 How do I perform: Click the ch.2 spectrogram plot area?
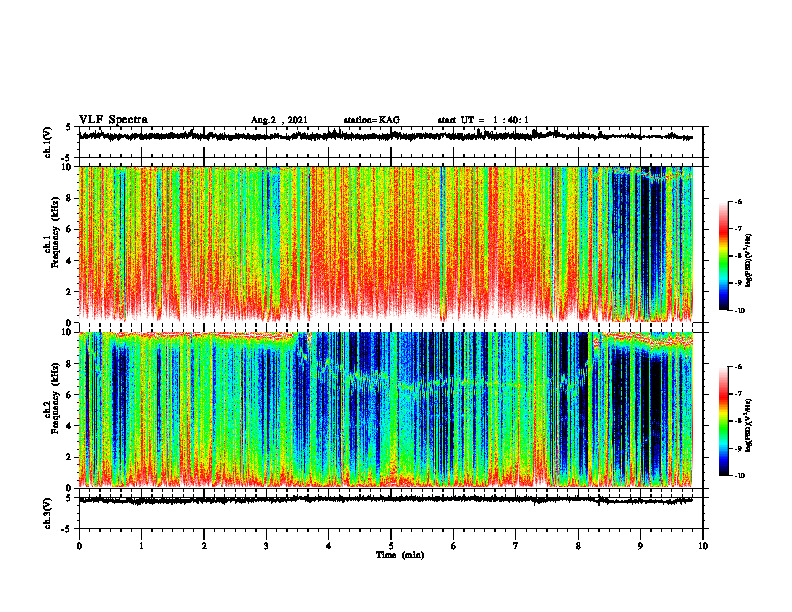386,409
